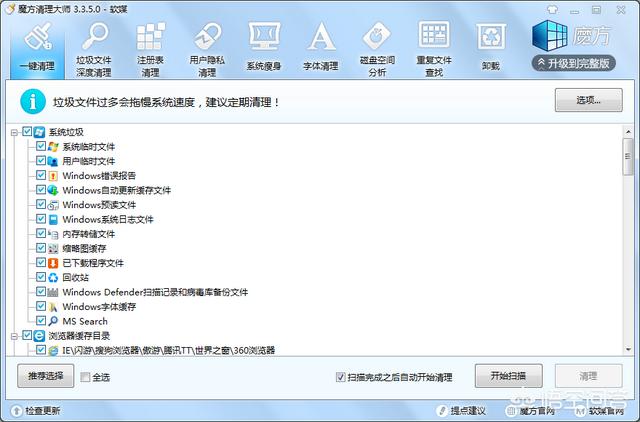
Task: Open the 提点建议 link
Action: point(461,411)
